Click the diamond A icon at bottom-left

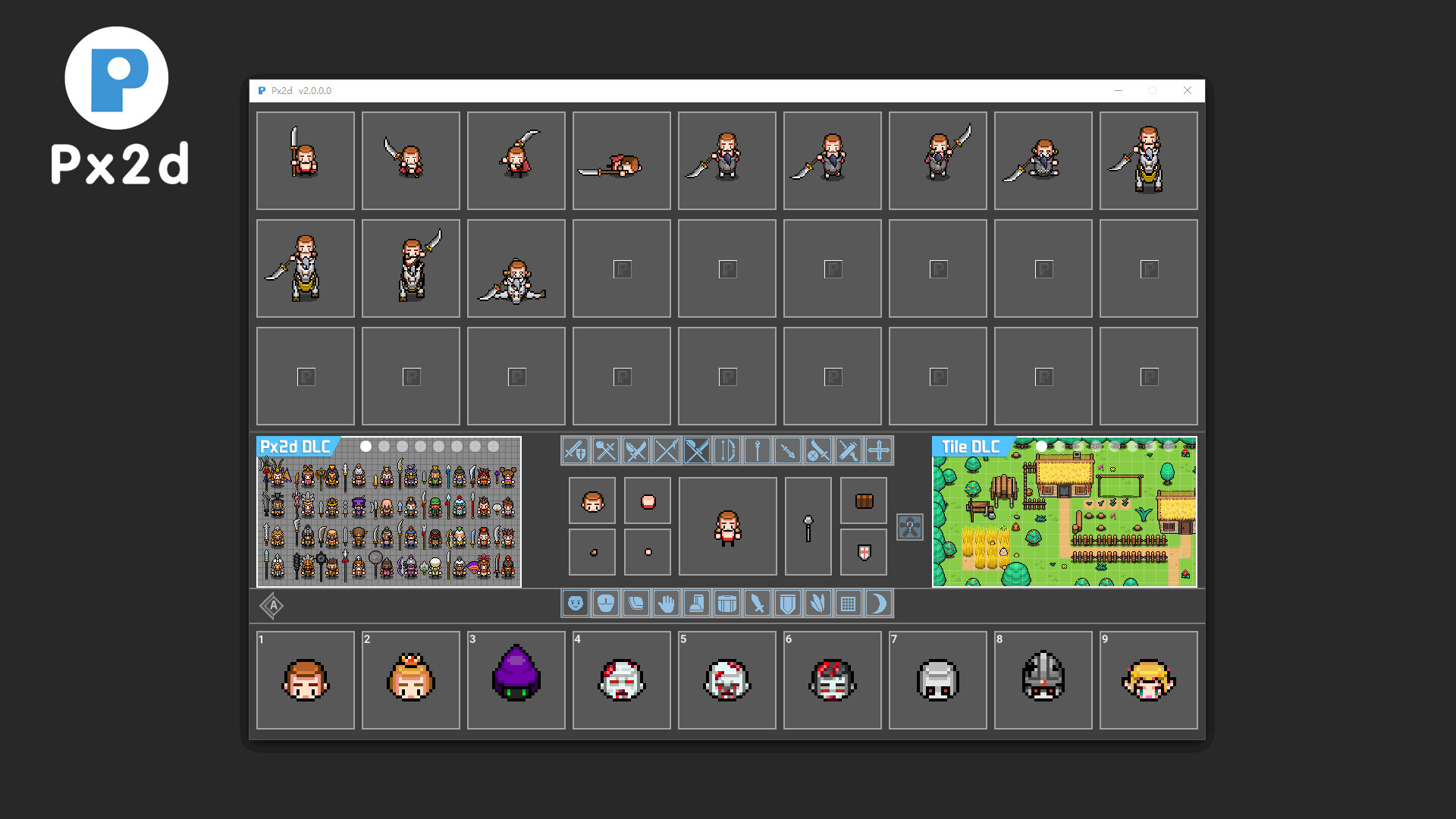click(x=271, y=606)
